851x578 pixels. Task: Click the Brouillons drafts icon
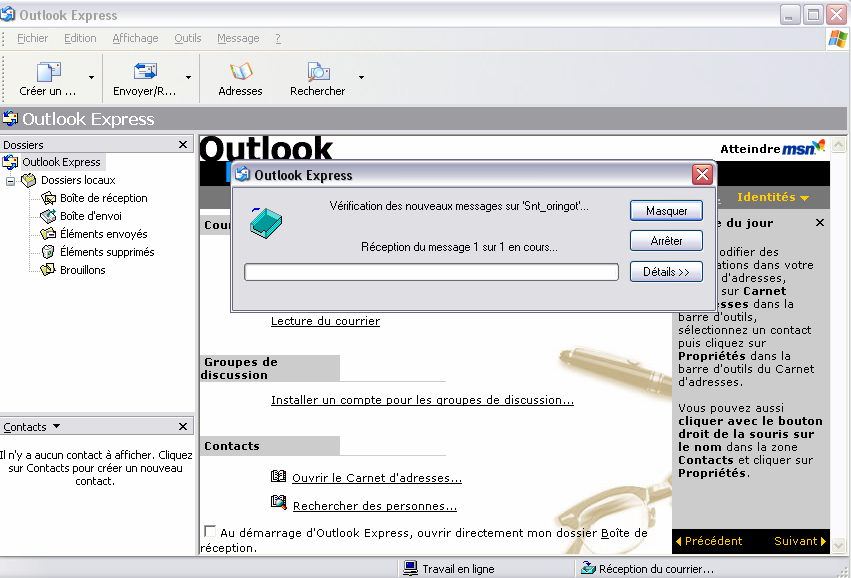coord(48,270)
